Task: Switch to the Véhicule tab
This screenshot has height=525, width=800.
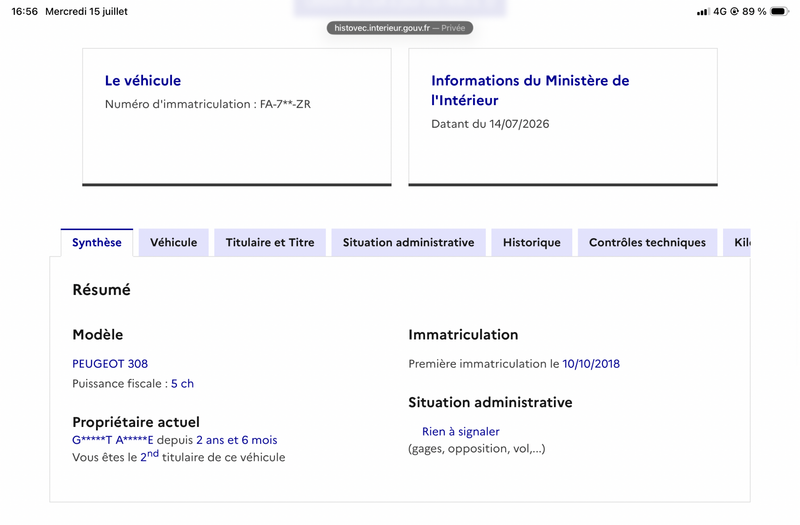Action: click(173, 242)
